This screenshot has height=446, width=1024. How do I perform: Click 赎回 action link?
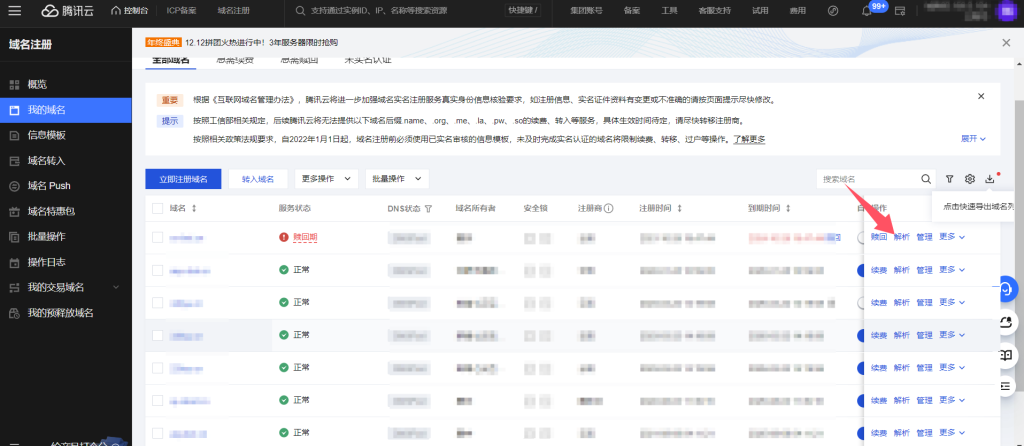tap(879, 237)
